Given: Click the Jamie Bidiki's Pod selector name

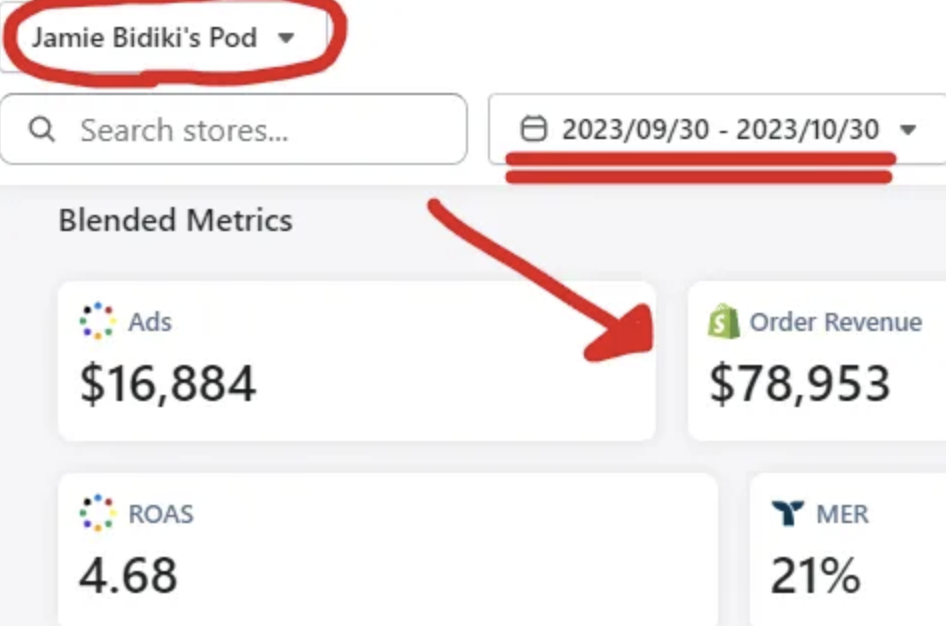Looking at the screenshot, I should point(144,38).
